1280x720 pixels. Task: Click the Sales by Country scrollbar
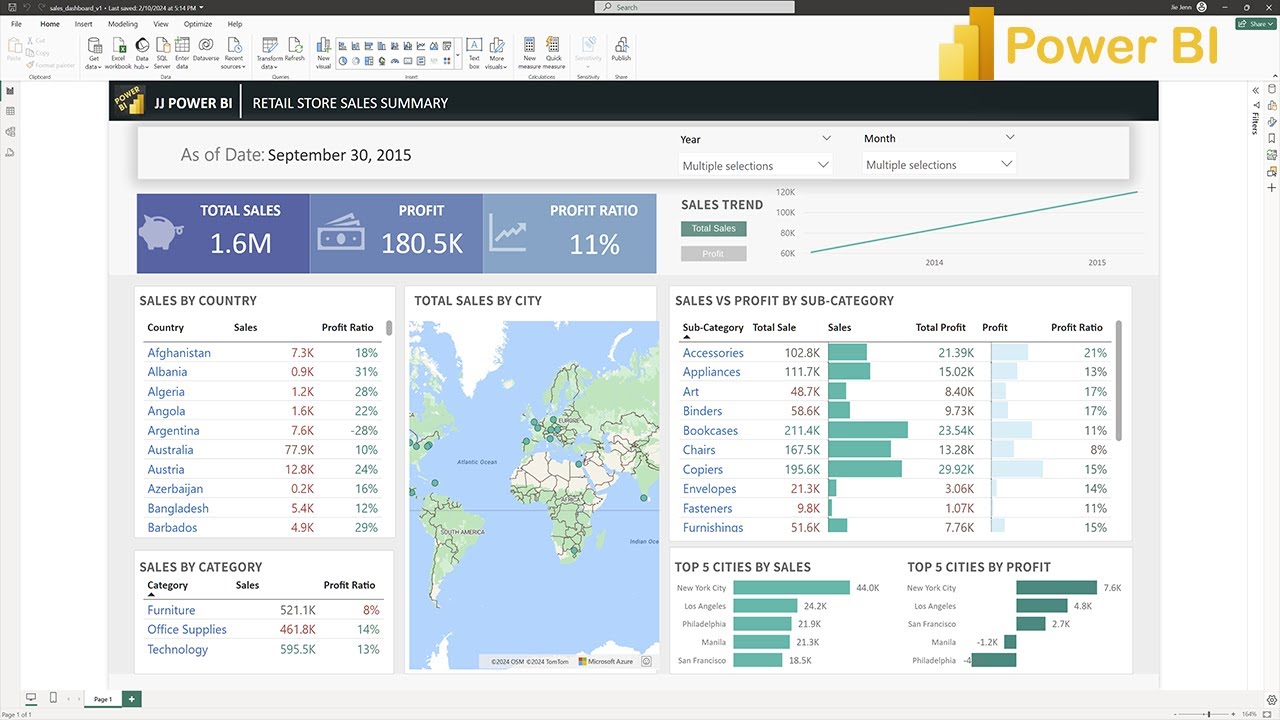388,328
